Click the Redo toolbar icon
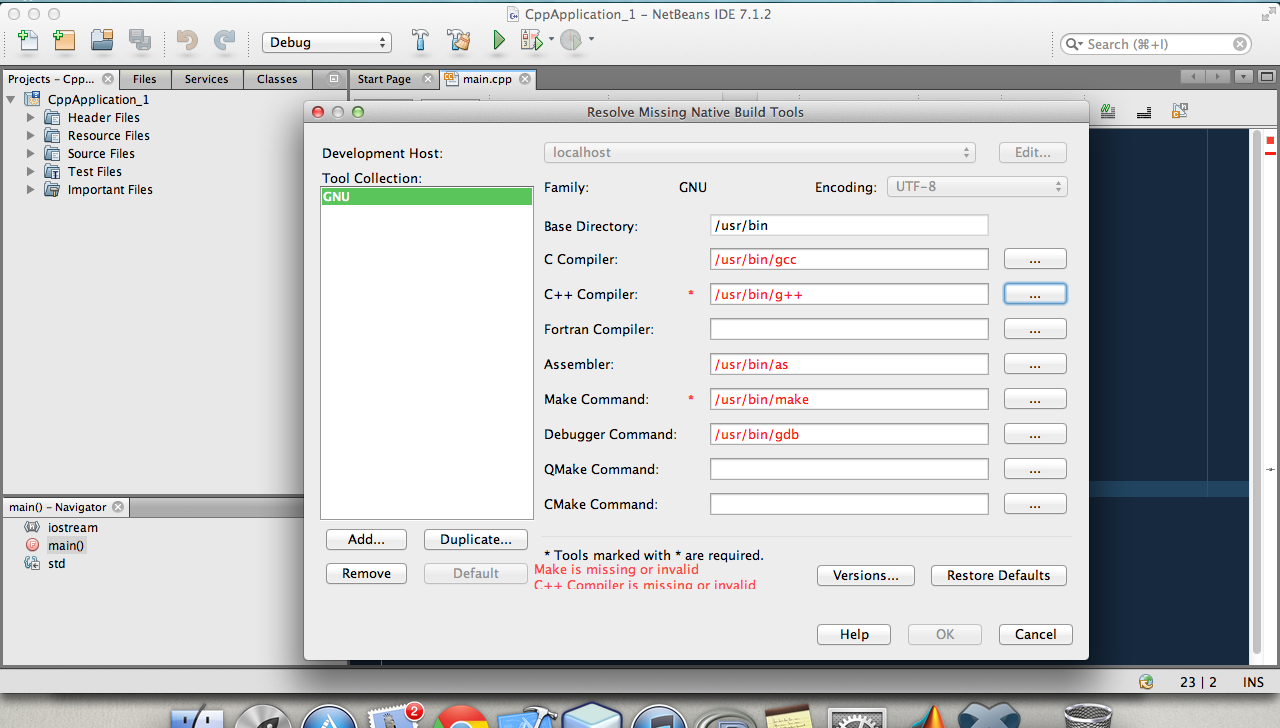 tap(224, 41)
